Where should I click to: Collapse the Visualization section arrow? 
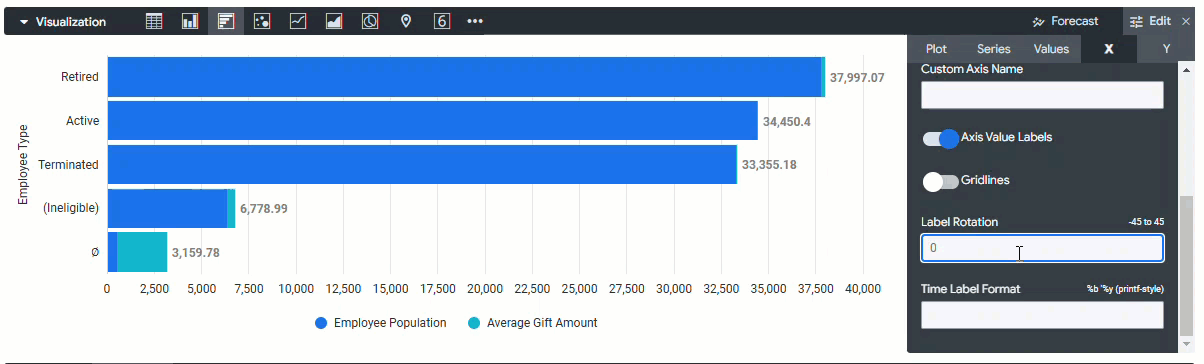click(23, 21)
